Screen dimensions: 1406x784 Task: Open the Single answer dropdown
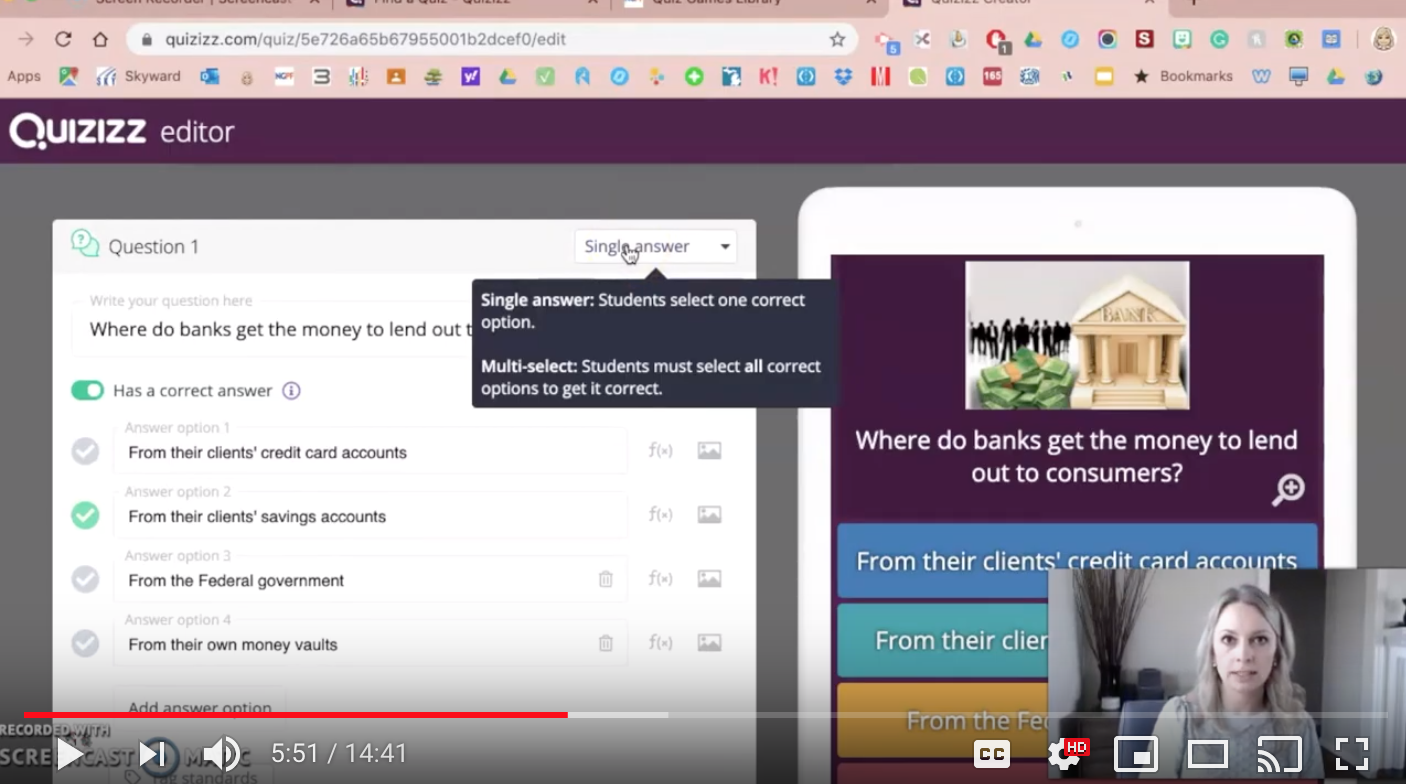(656, 246)
